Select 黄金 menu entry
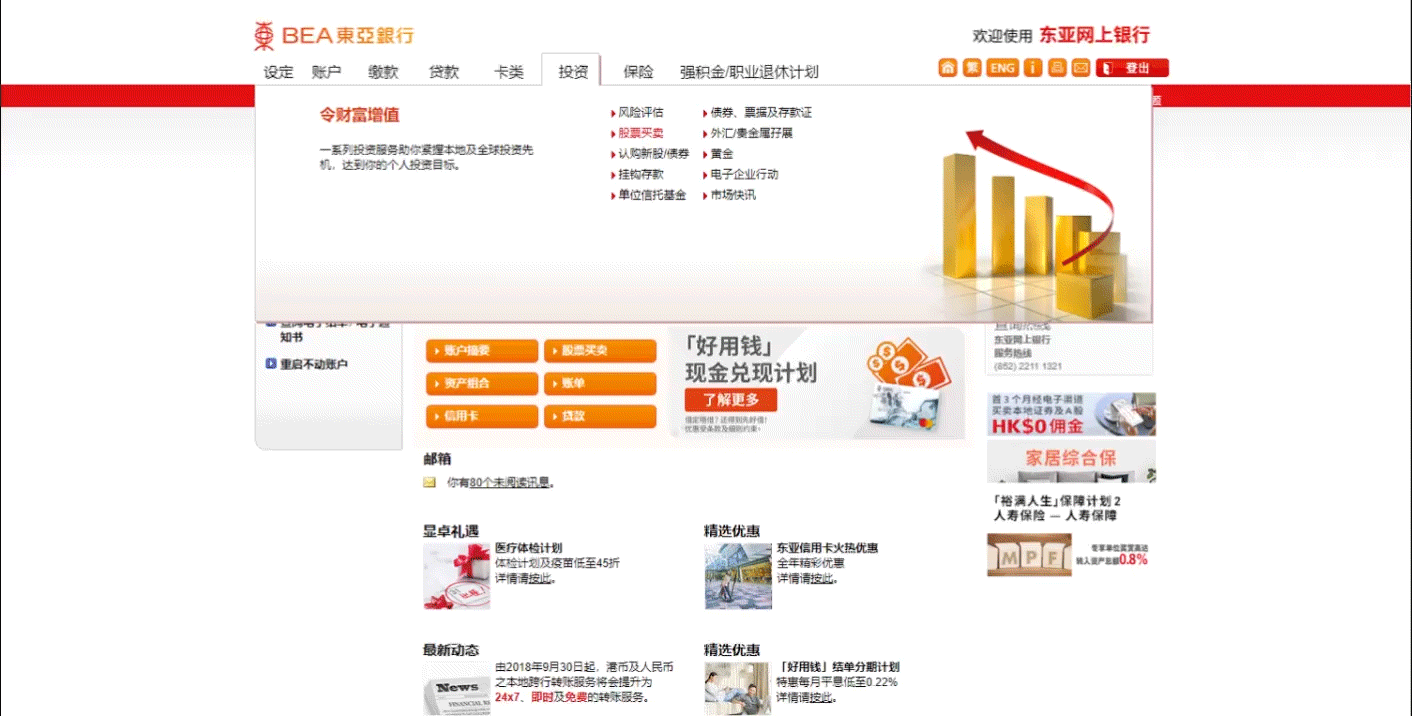Screen dimensions: 1412x716 pos(721,154)
